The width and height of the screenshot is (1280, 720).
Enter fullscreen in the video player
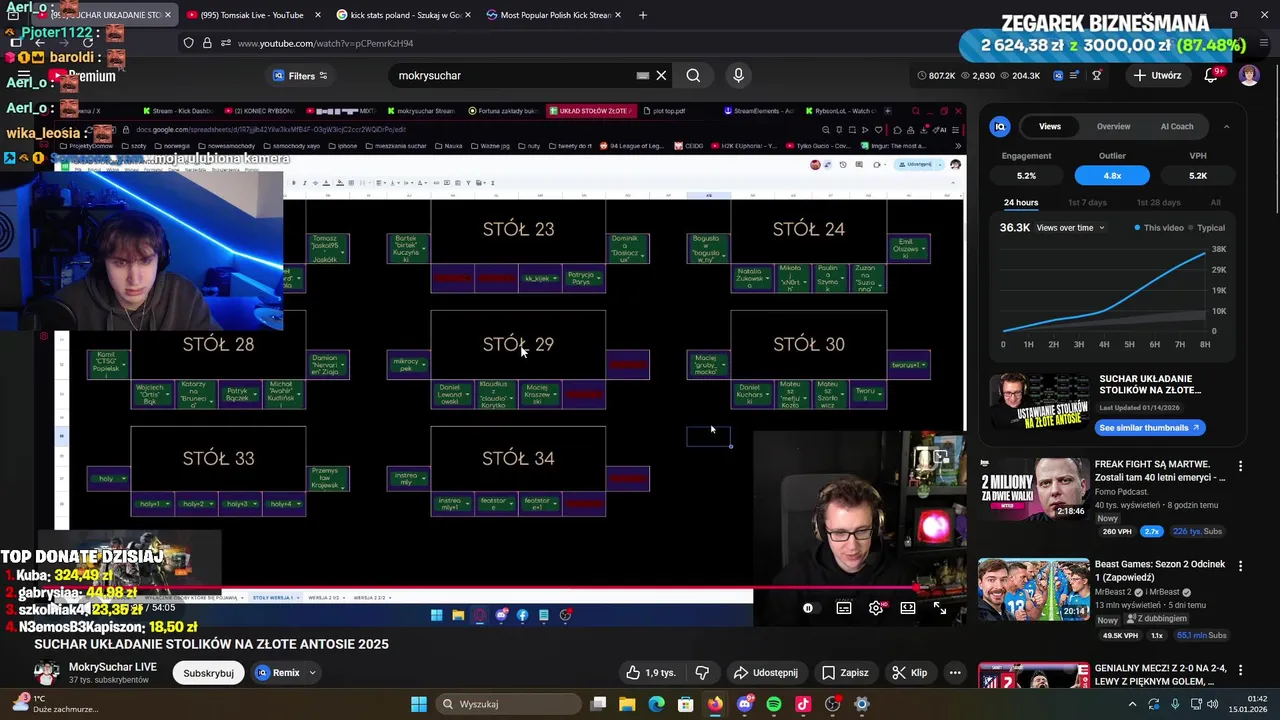click(940, 608)
